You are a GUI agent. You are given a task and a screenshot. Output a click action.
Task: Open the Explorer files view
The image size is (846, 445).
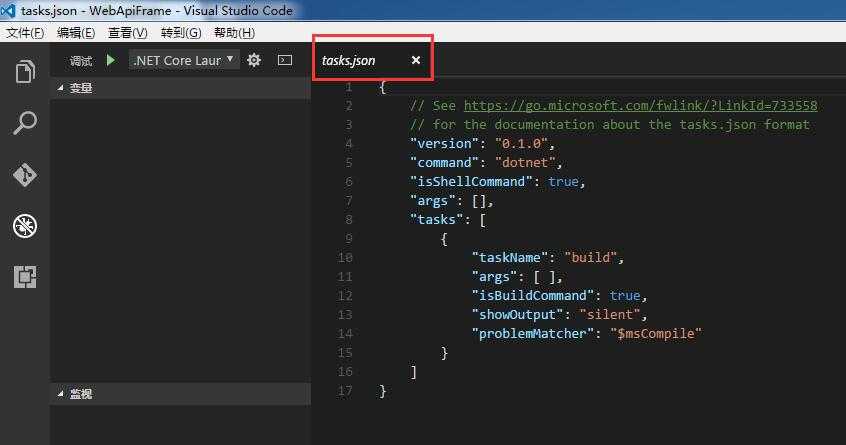pos(25,72)
